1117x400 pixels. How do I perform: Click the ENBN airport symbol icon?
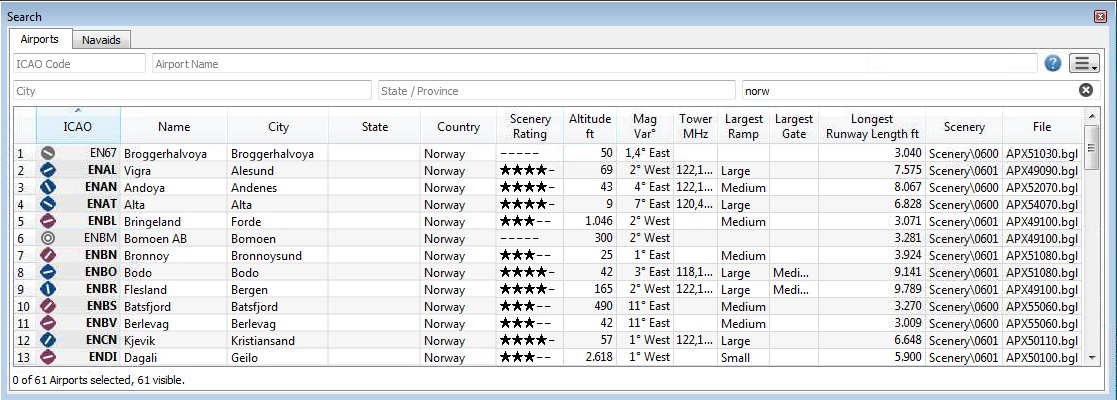48,255
